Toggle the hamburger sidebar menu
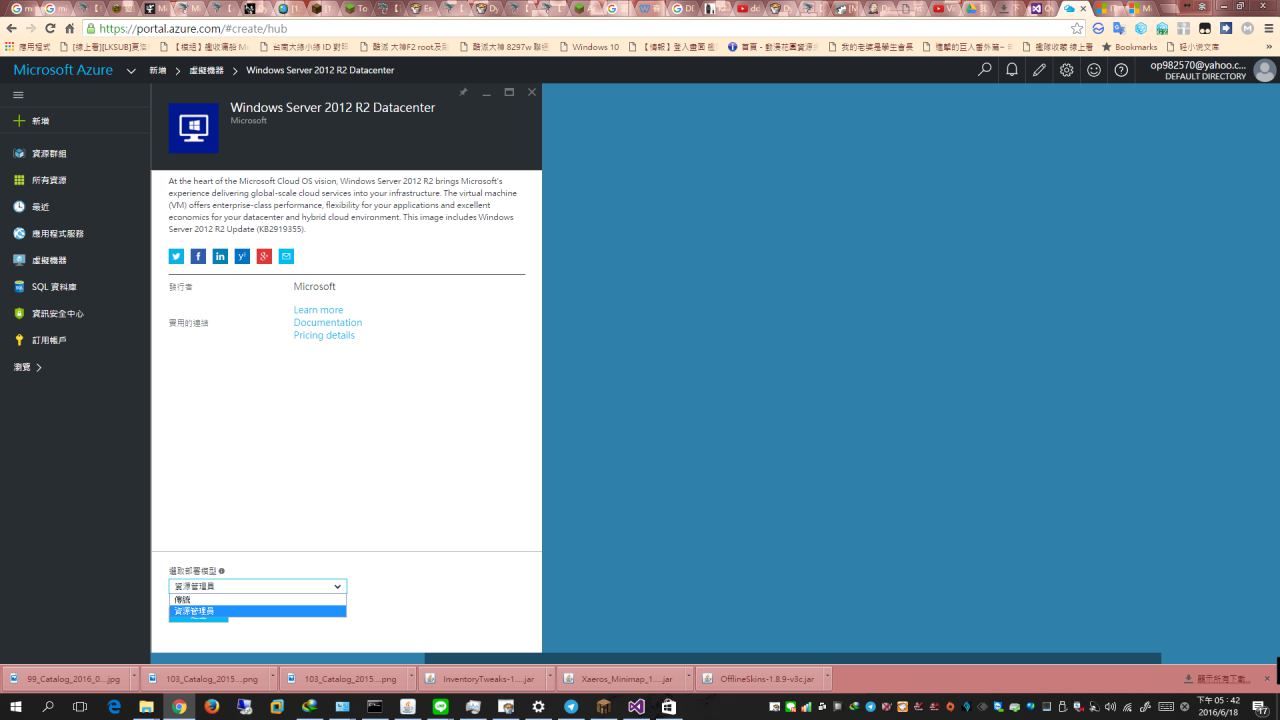The image size is (1280, 720). pyautogui.click(x=18, y=95)
